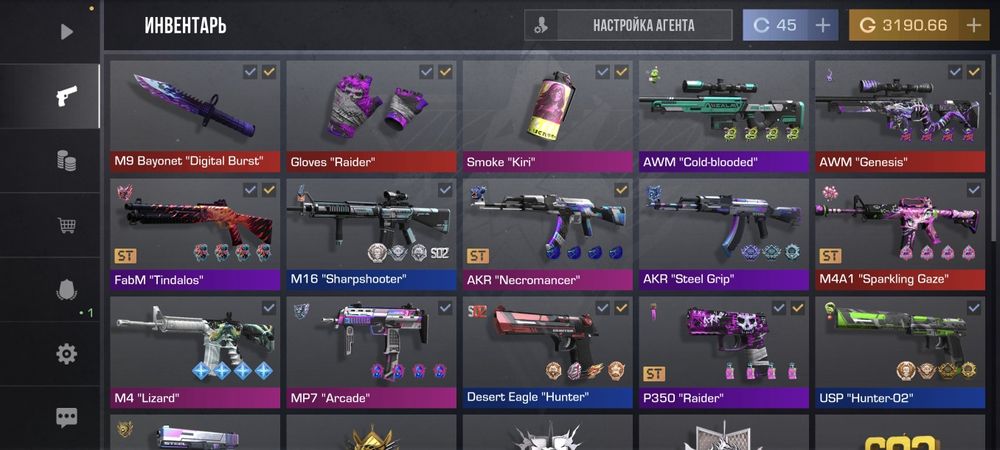The width and height of the screenshot is (1000, 450).
Task: Select the AWM "Genesis" skin card
Action: click(900, 117)
